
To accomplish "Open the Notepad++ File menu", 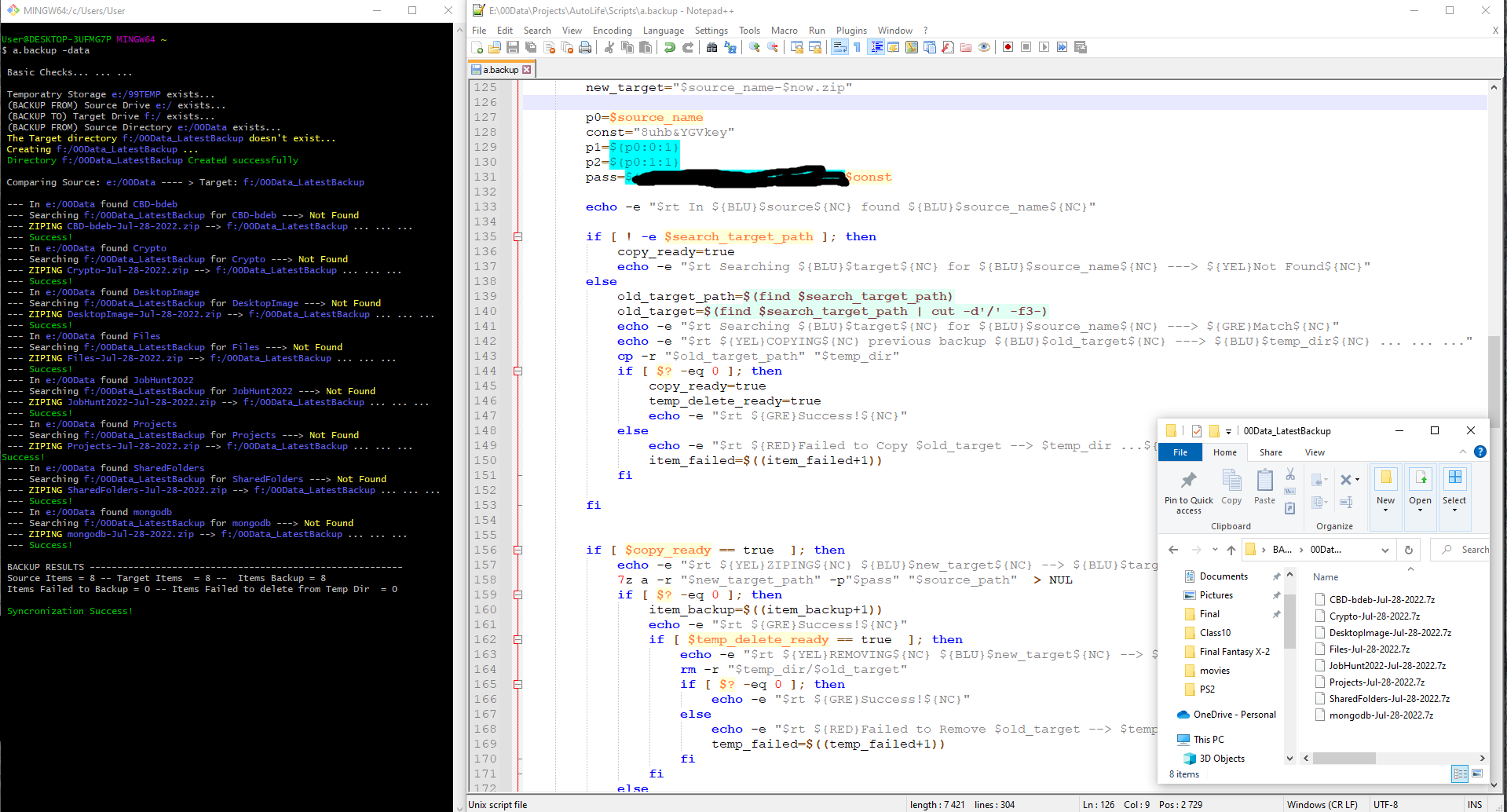I will point(479,31).
